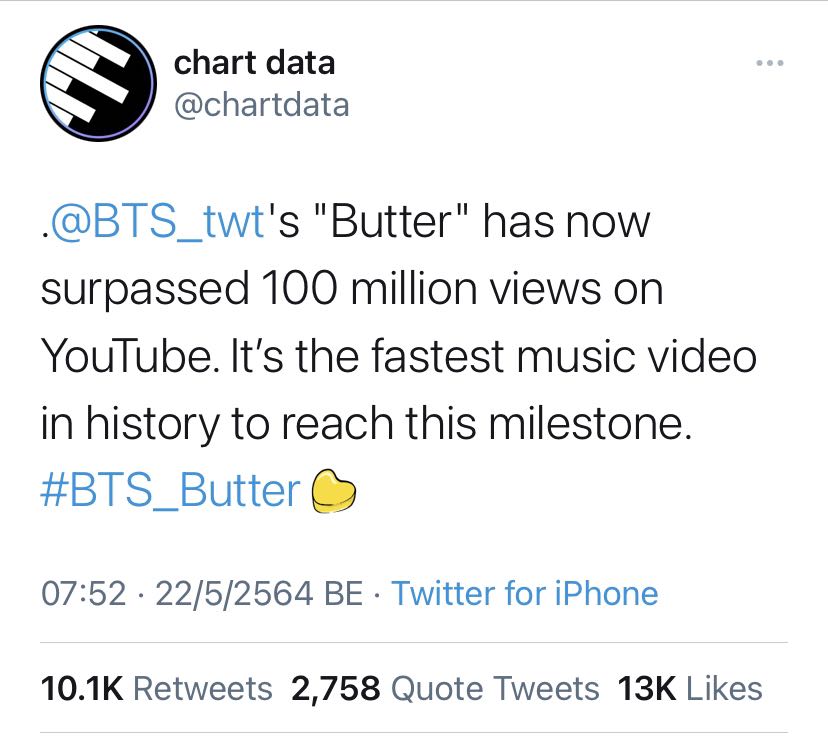The width and height of the screenshot is (828, 736).
Task: Click the 07:52 timestamp
Action: tap(83, 593)
